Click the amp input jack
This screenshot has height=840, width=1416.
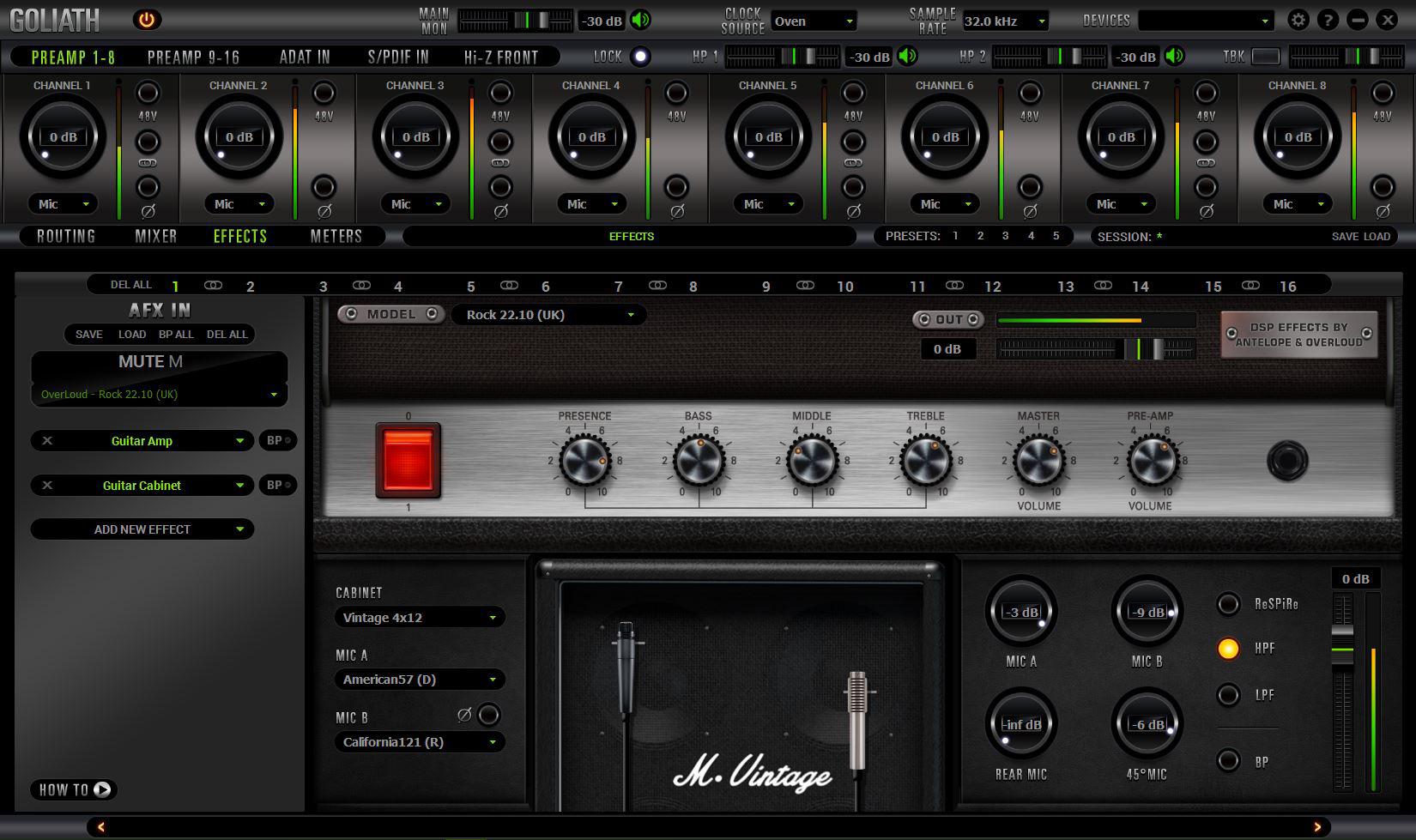[1287, 462]
